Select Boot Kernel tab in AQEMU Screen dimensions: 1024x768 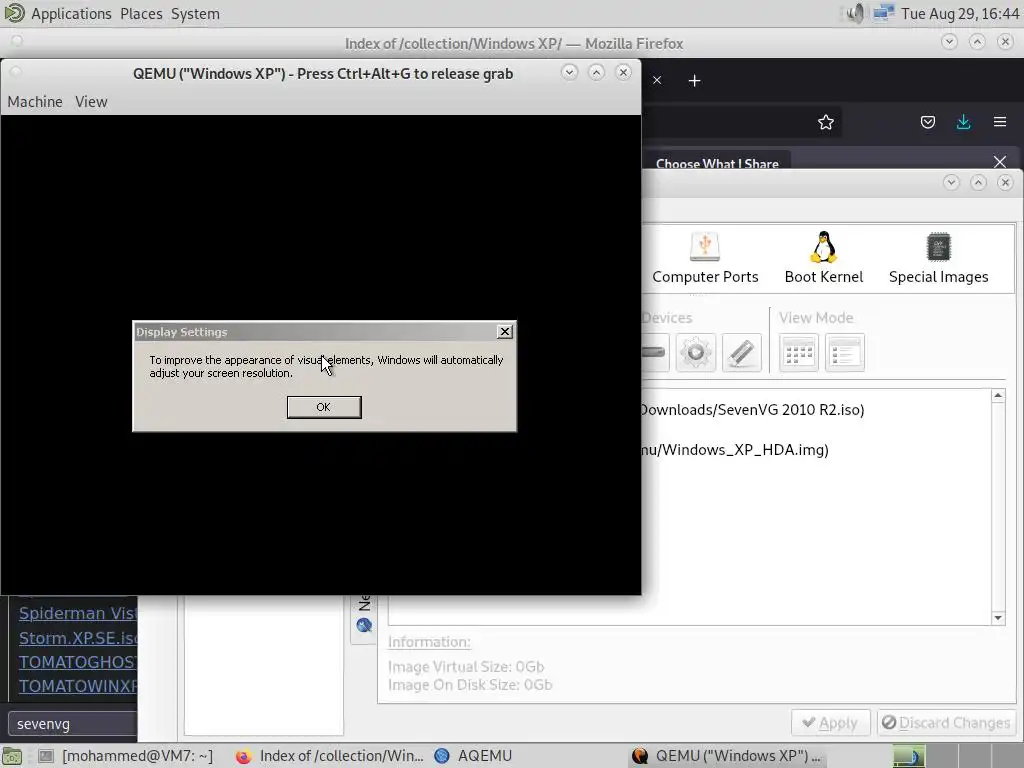point(824,259)
